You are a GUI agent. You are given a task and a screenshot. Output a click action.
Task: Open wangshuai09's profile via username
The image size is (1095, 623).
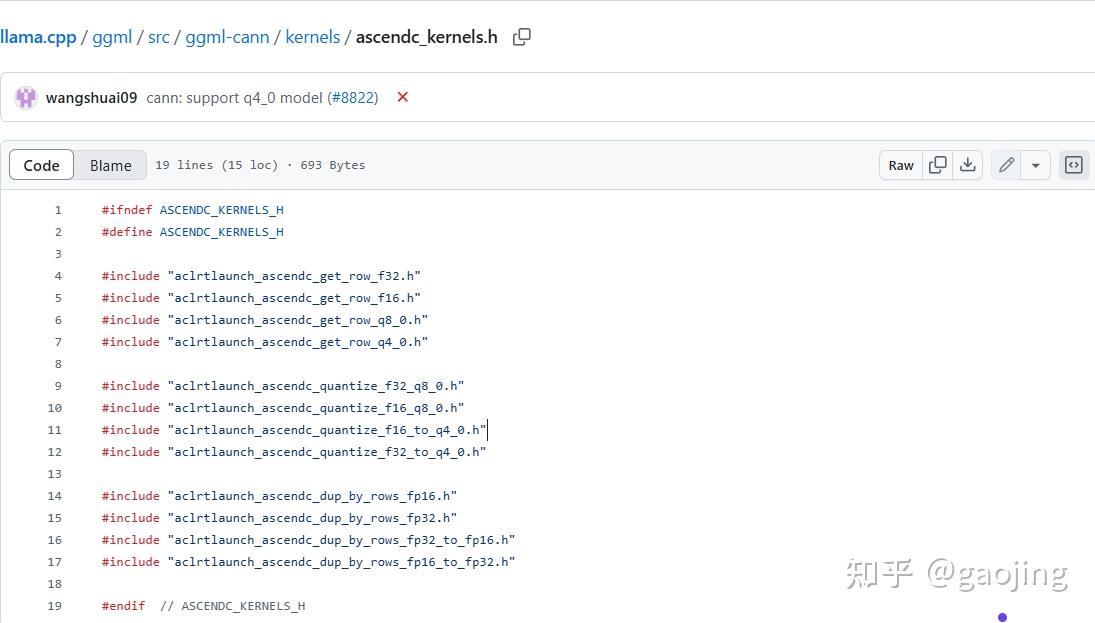[91, 97]
